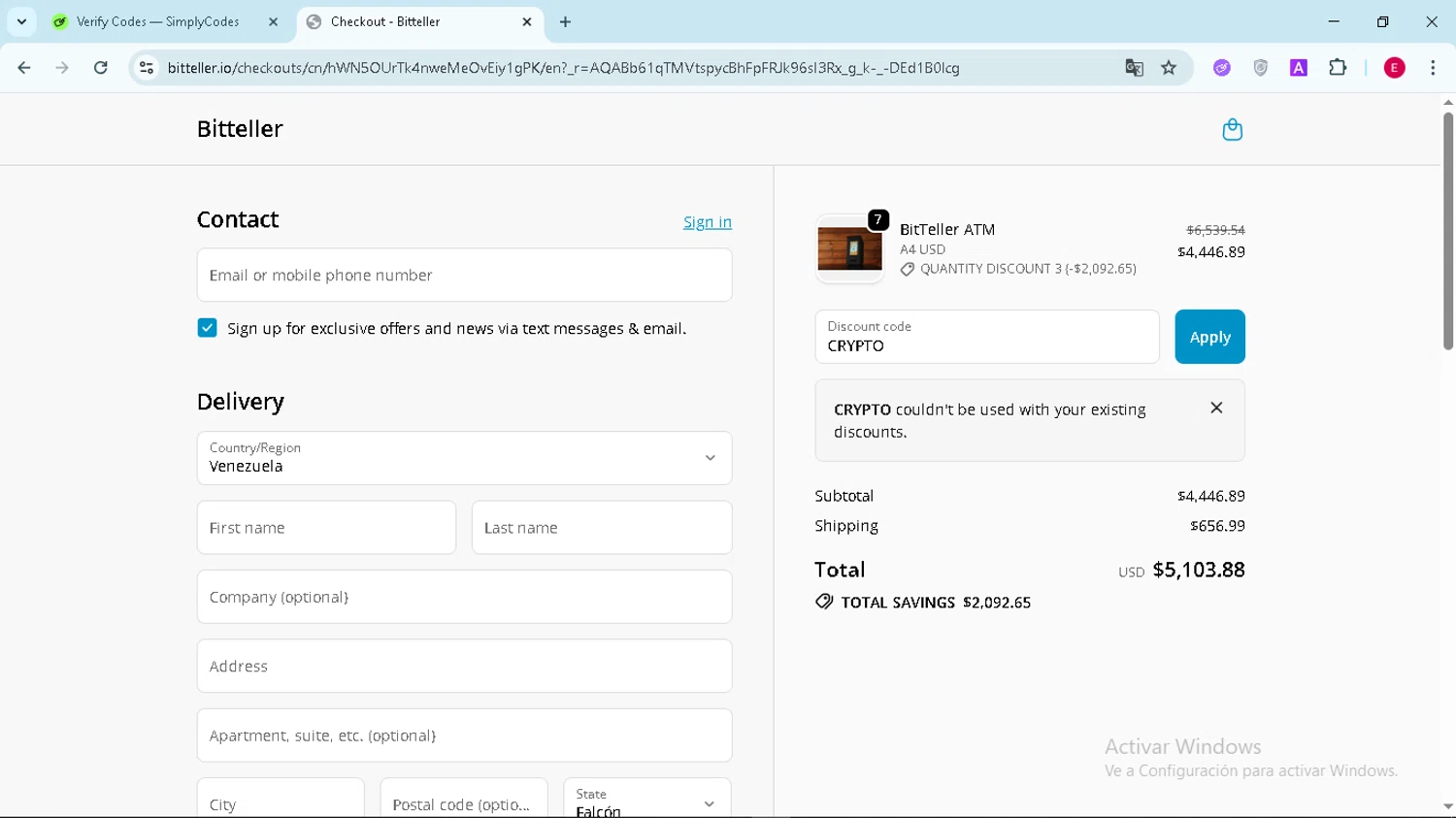Click the page vertical scrollbar thumb
The width and height of the screenshot is (1456, 818).
tap(1447, 231)
